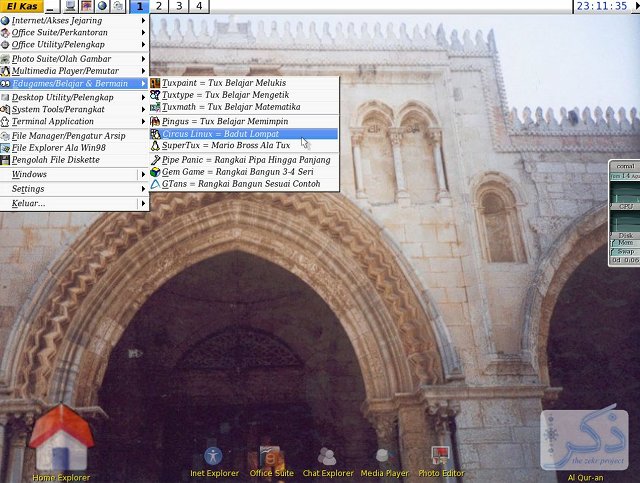Switch to workspace 3
The height and width of the screenshot is (483, 640).
point(179,7)
